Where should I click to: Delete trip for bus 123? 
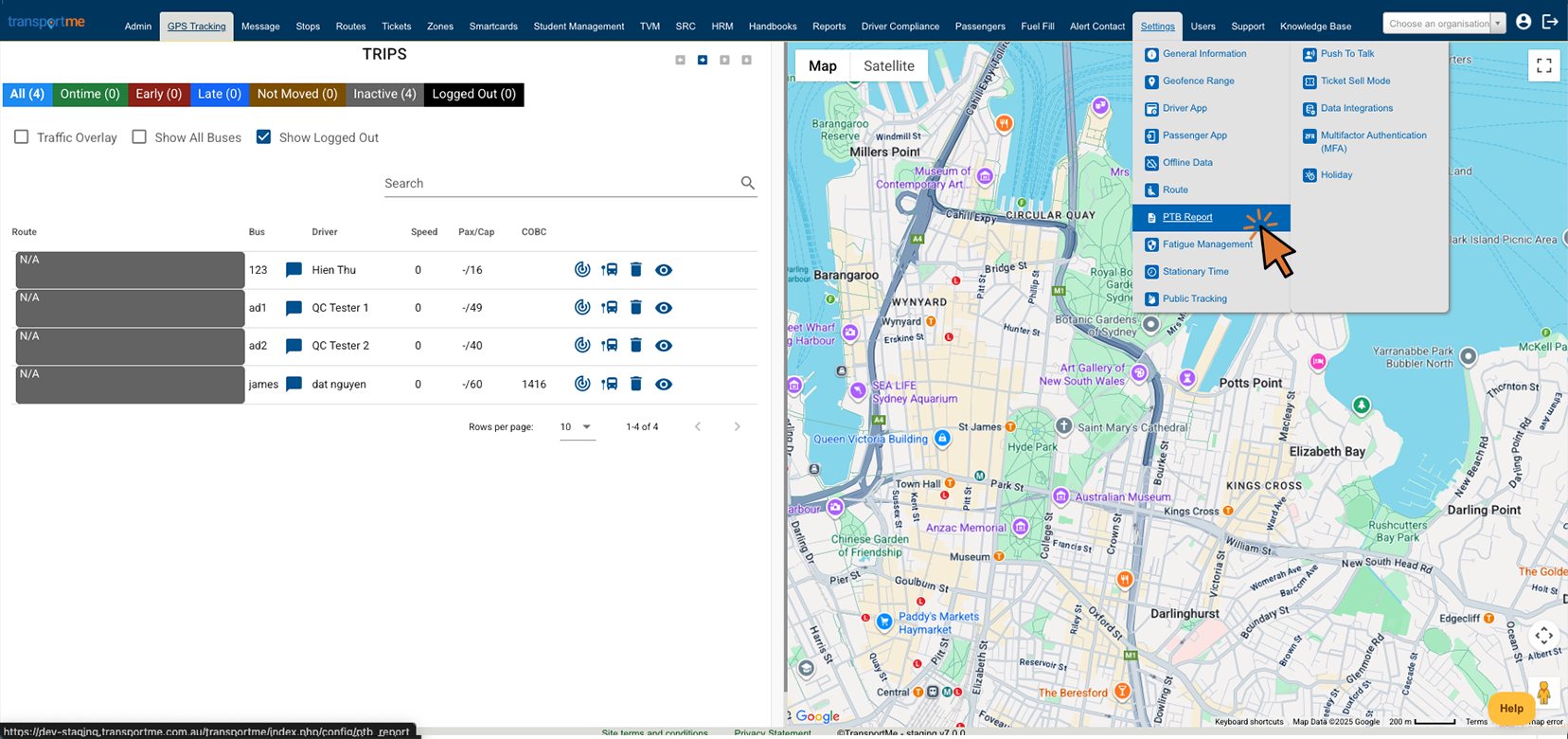[x=636, y=270]
